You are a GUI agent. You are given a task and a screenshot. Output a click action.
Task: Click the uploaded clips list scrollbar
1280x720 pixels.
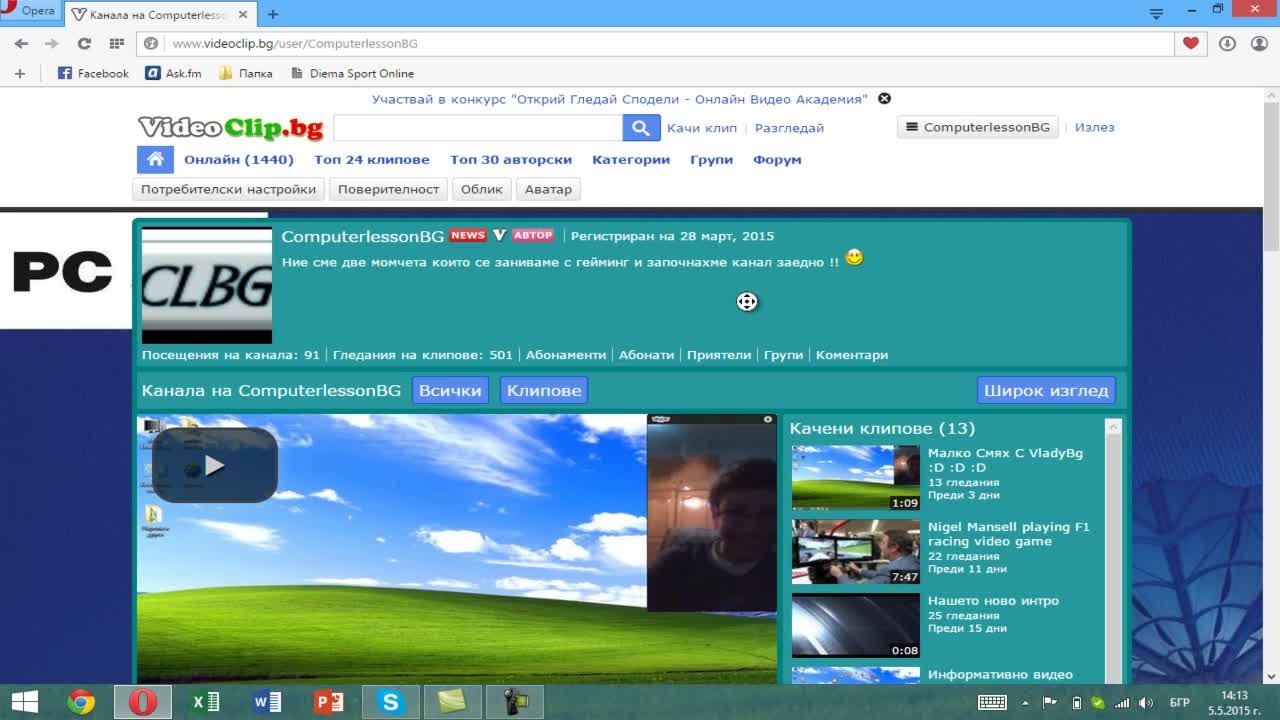click(x=1113, y=550)
